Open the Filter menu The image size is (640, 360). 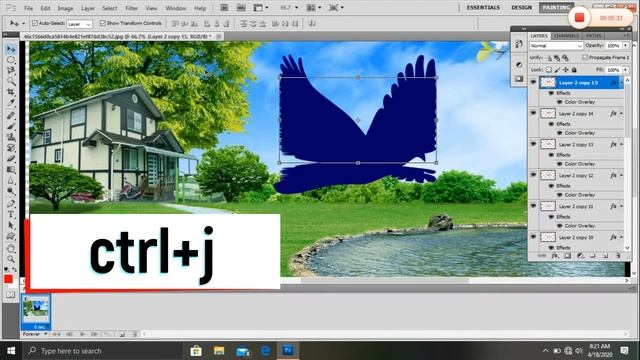click(131, 8)
